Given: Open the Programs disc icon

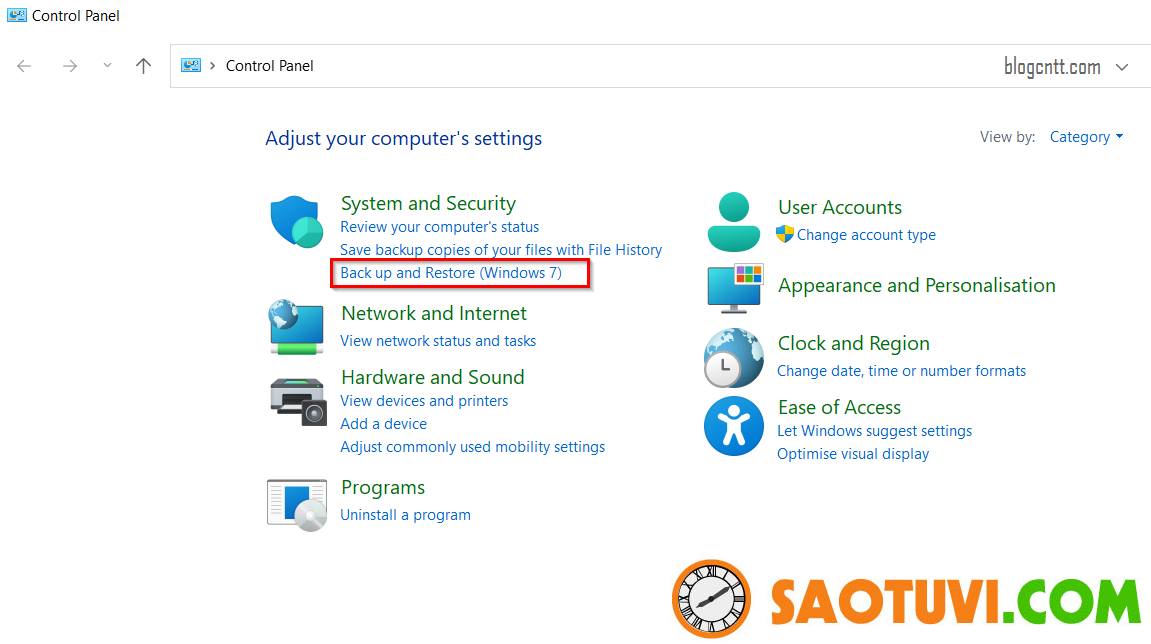Looking at the screenshot, I should pyautogui.click(x=297, y=504).
